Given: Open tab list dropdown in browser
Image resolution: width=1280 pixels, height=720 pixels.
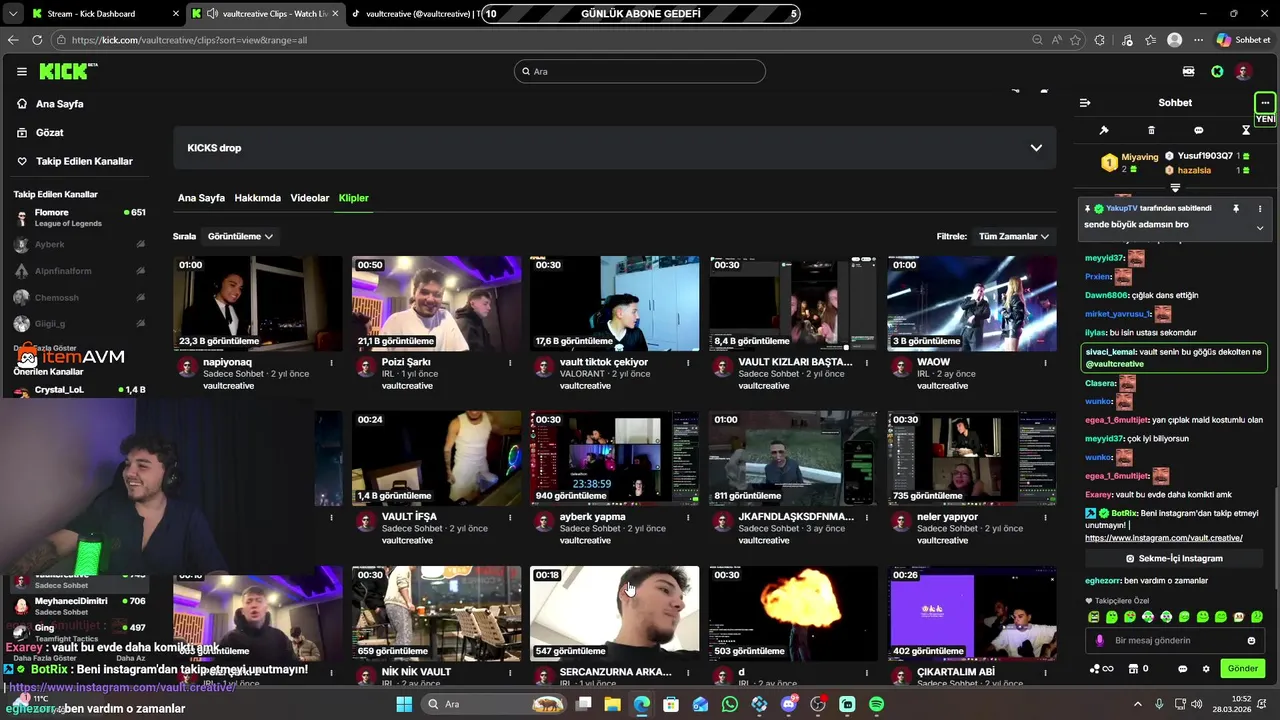Looking at the screenshot, I should pos(12,14).
